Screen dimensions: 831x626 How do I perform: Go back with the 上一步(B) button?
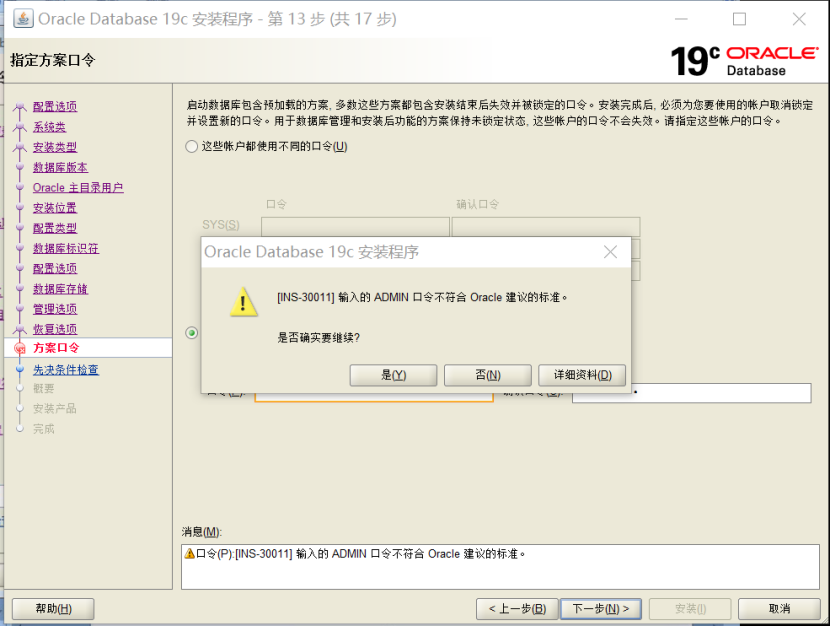pyautogui.click(x=516, y=608)
